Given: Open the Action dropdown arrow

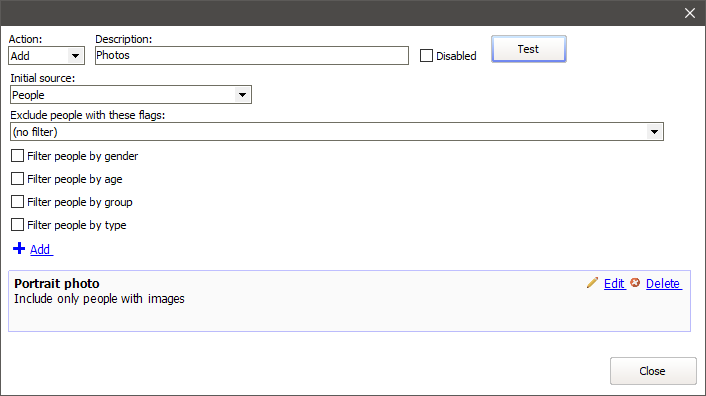Looking at the screenshot, I should 76,56.
